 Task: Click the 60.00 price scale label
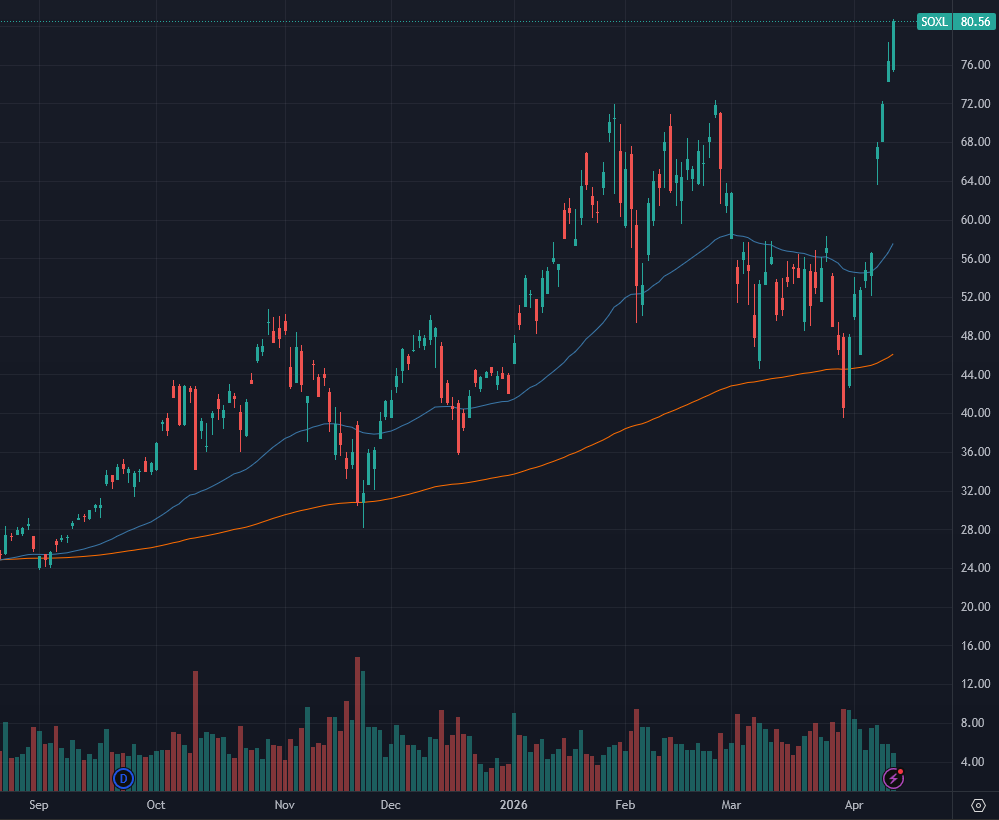click(975, 220)
